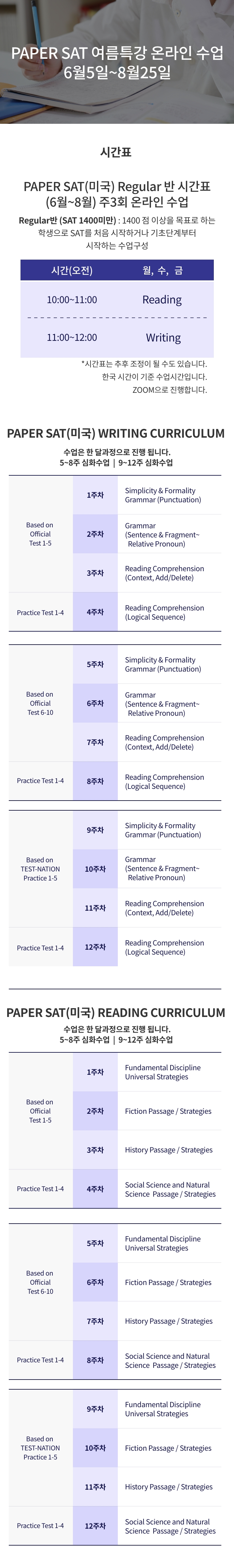The image size is (234, 1568).
Task: Select 11주차 History Passage / Strategies row
Action: point(147,1486)
